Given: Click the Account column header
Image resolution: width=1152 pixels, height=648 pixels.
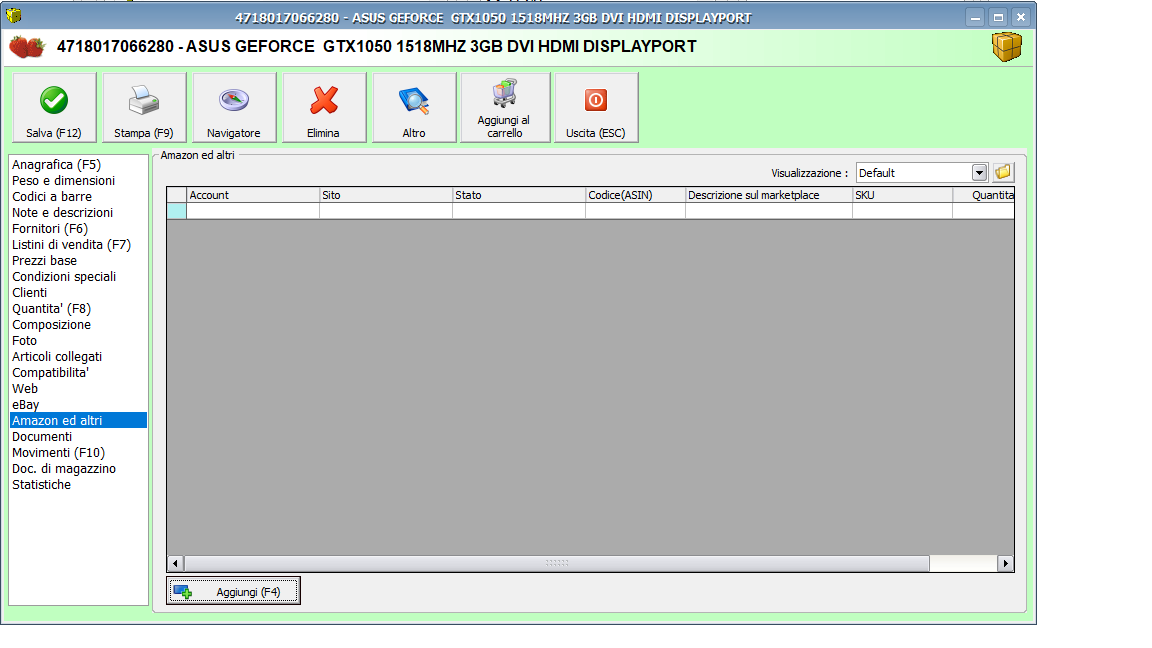Looking at the screenshot, I should (x=253, y=195).
